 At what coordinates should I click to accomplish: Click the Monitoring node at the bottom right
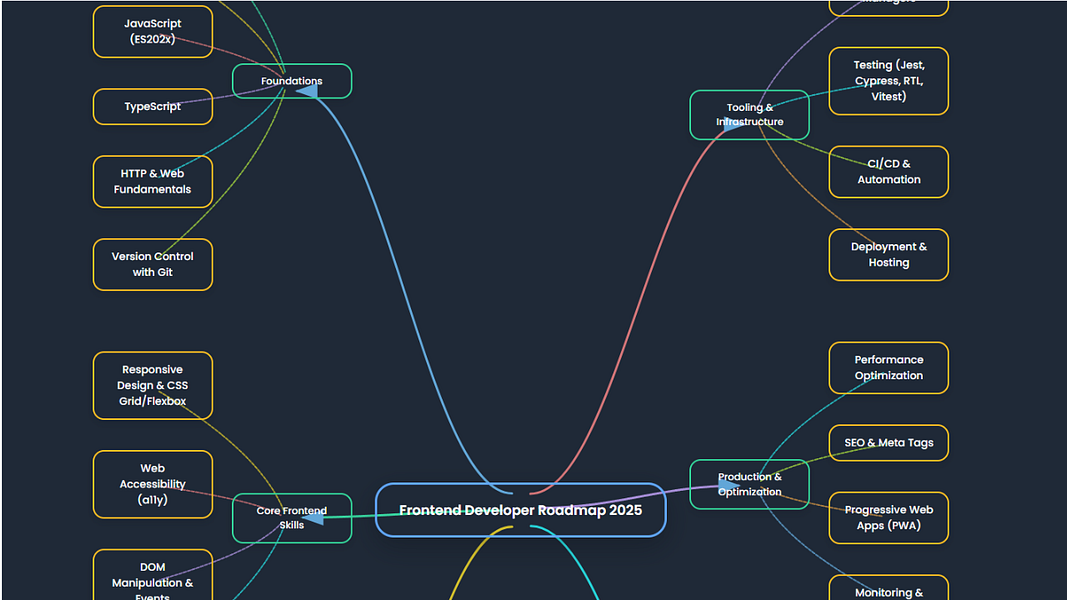(889, 588)
